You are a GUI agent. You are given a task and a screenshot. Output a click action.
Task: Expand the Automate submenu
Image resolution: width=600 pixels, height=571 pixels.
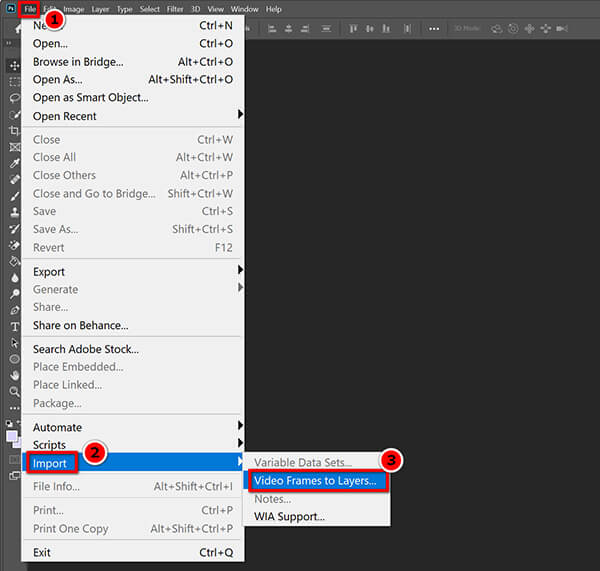(x=133, y=427)
